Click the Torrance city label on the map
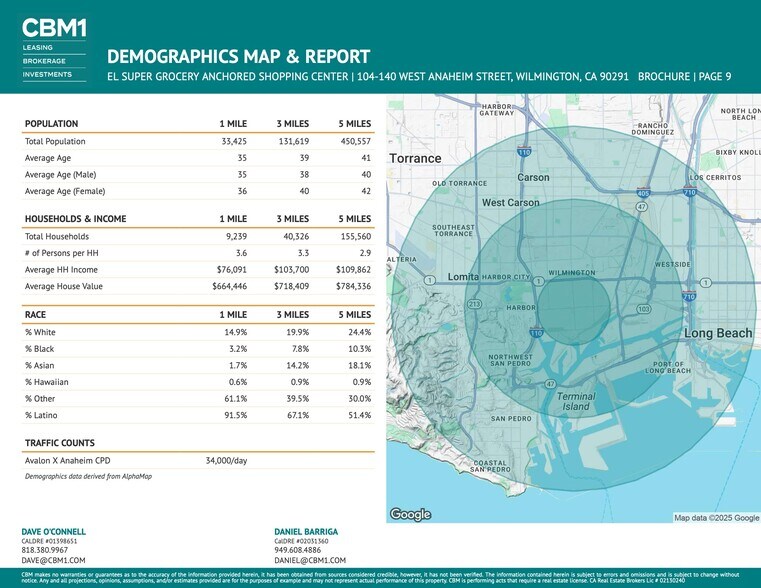Image resolution: width=761 pixels, height=588 pixels. (x=415, y=158)
